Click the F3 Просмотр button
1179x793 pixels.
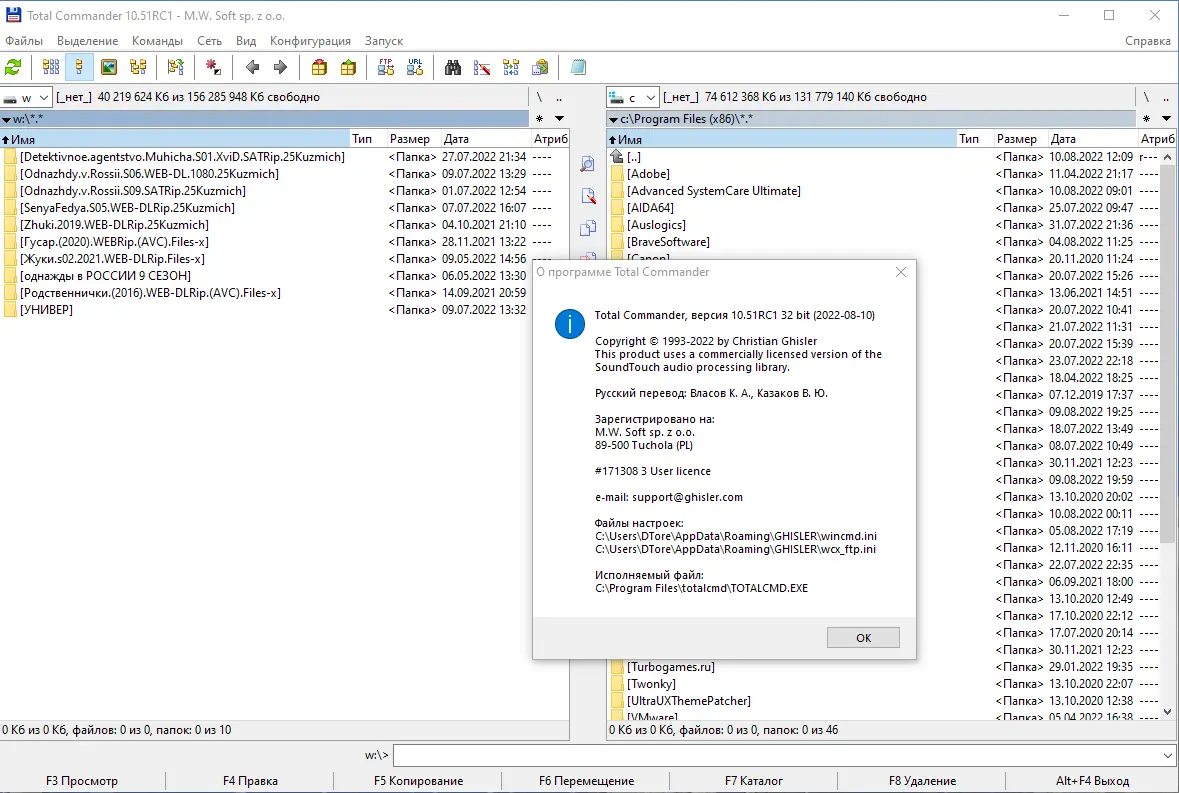[x=82, y=781]
